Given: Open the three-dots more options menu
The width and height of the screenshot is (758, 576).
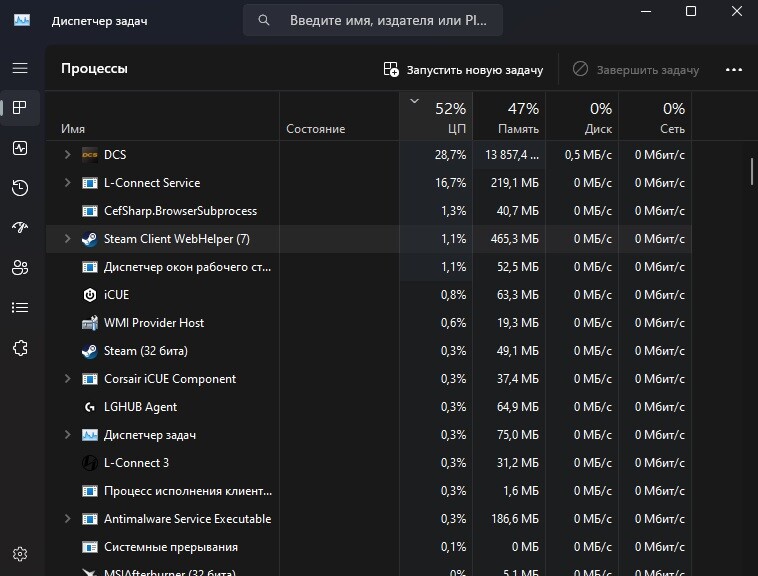Looking at the screenshot, I should pos(734,70).
